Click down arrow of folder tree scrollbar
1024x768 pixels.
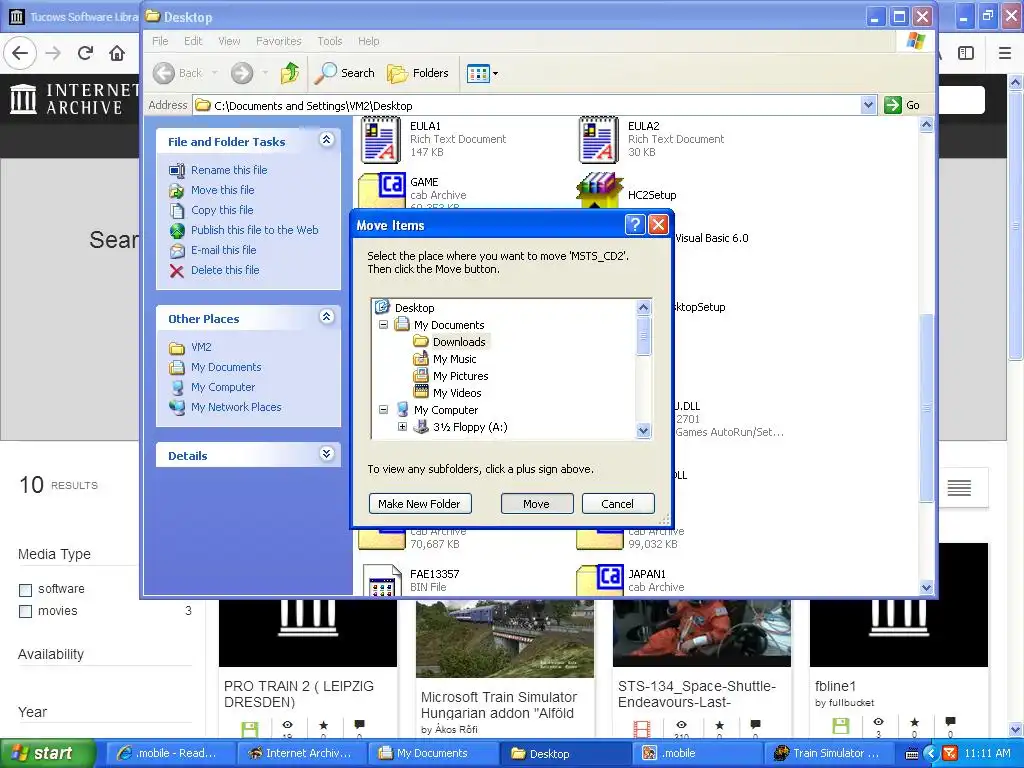[643, 430]
